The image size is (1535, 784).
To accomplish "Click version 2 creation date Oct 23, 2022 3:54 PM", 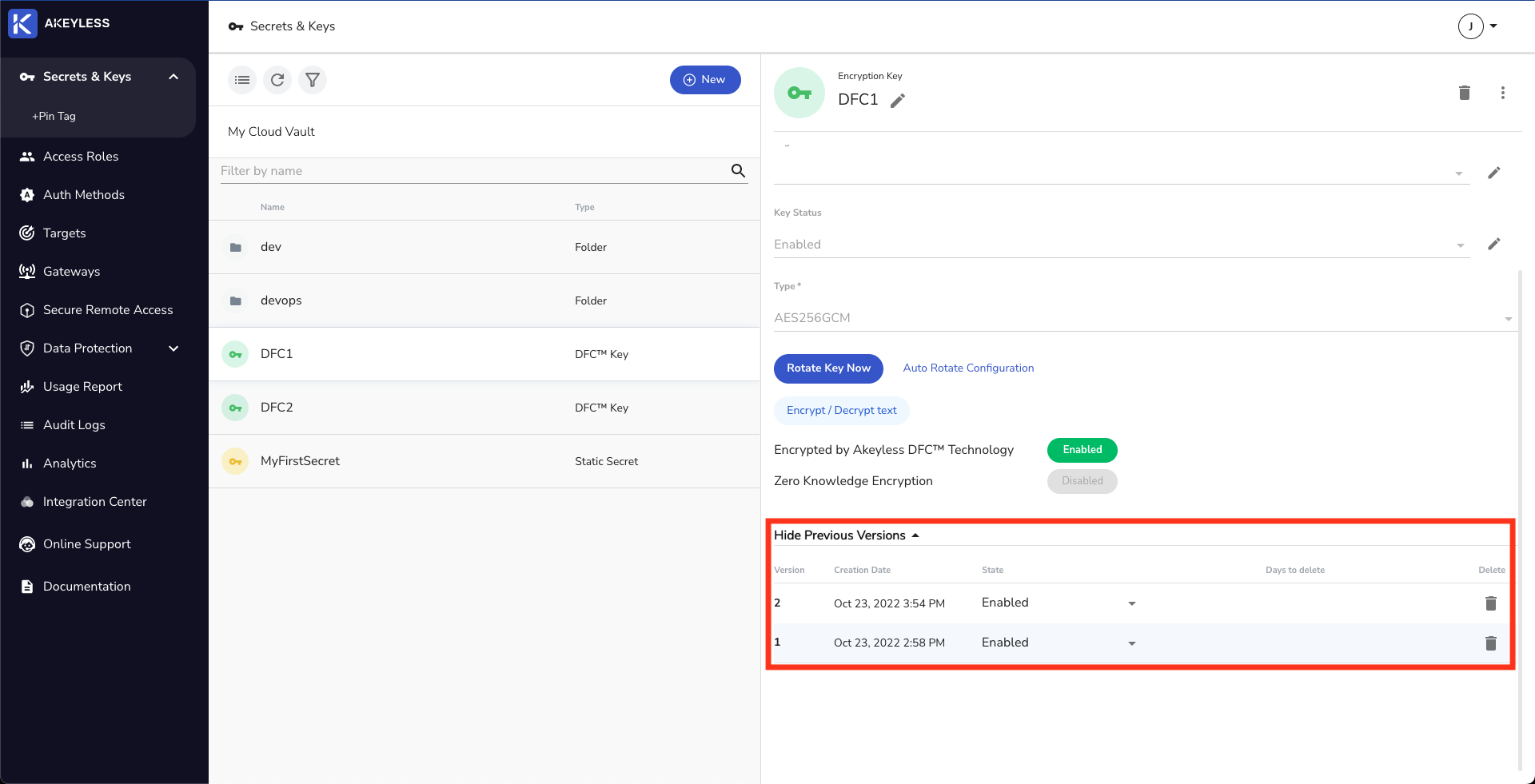I will coord(889,603).
